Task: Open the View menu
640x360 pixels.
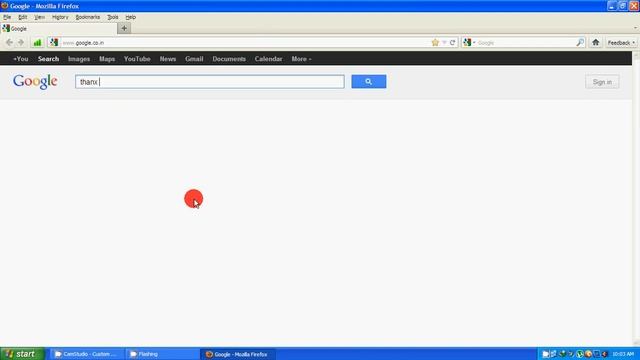Action: tap(39, 17)
